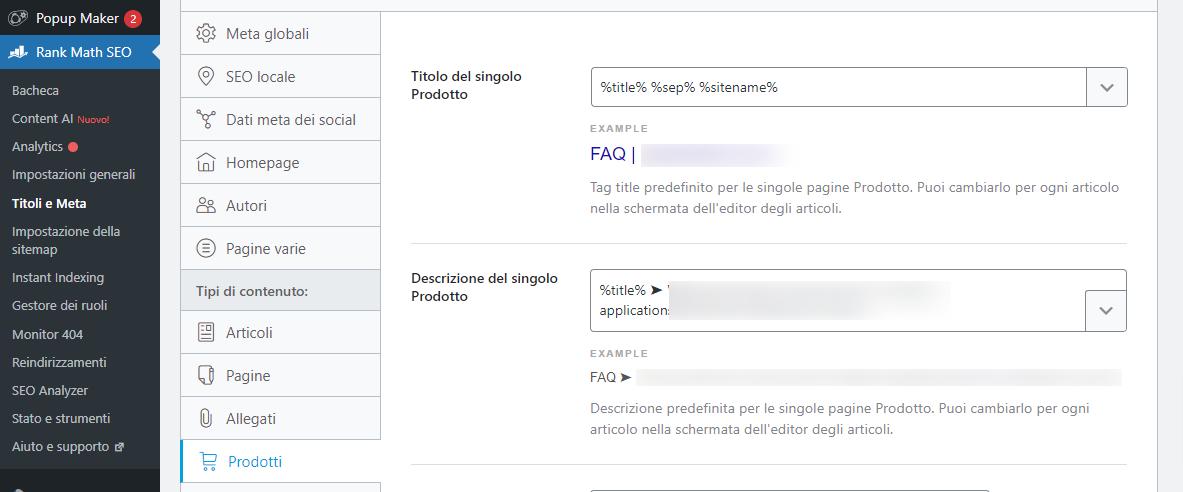
Task: Expand variables dropdown for Titolo del singolo Prodotto
Action: tap(1107, 88)
